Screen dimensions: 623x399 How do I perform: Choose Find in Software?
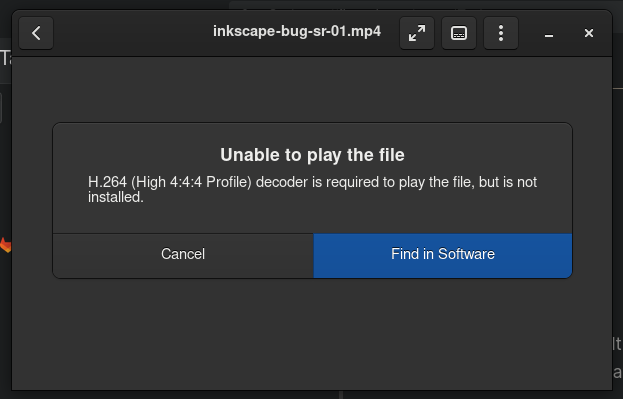pyautogui.click(x=443, y=256)
